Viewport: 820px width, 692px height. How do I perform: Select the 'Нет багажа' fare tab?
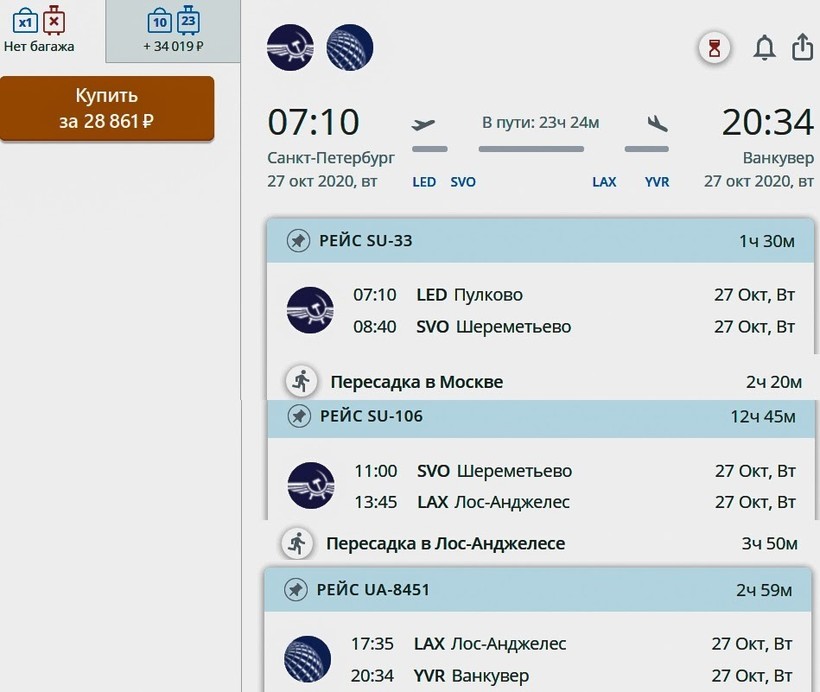click(40, 30)
